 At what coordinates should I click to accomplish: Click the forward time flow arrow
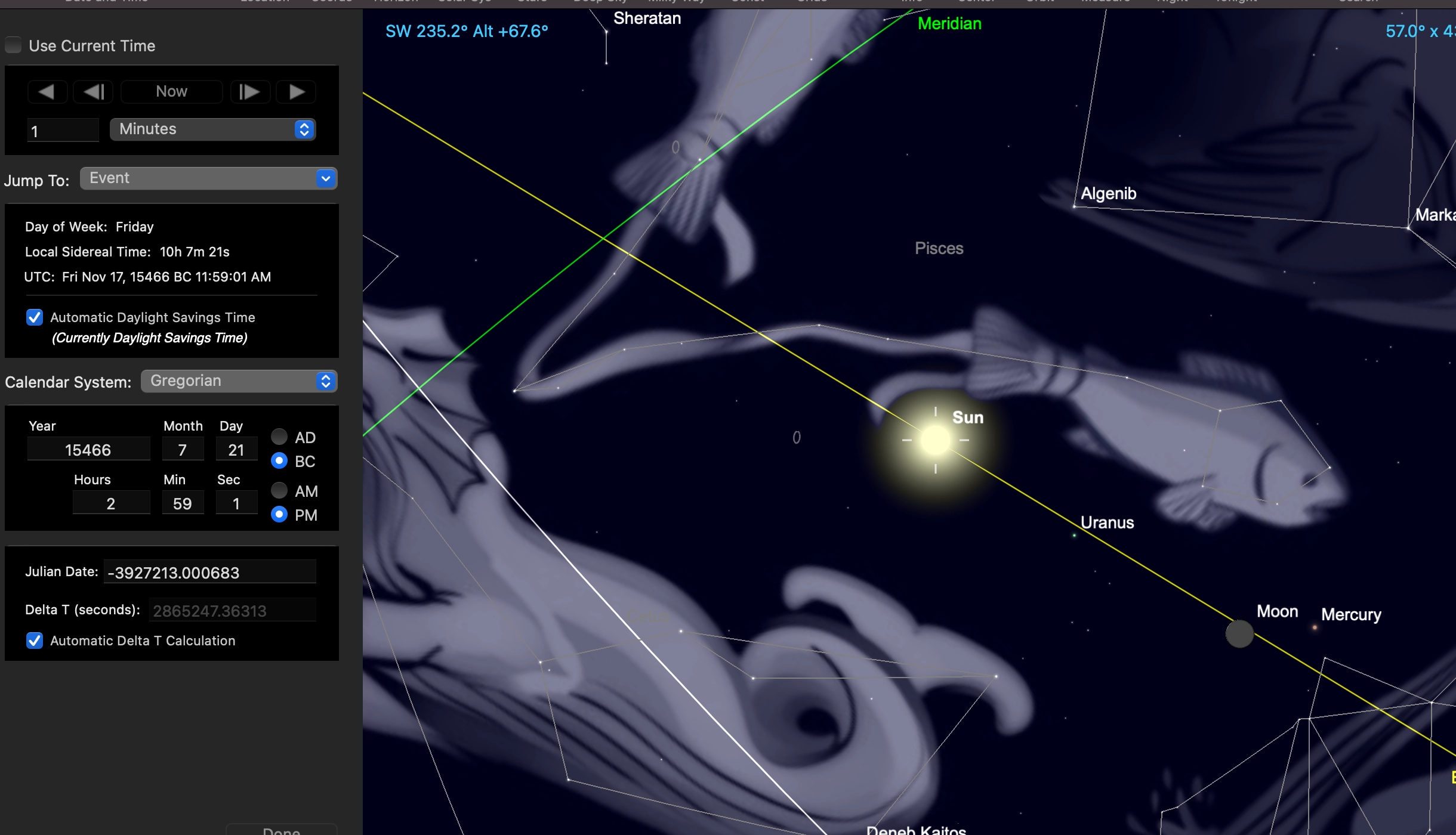pos(297,92)
